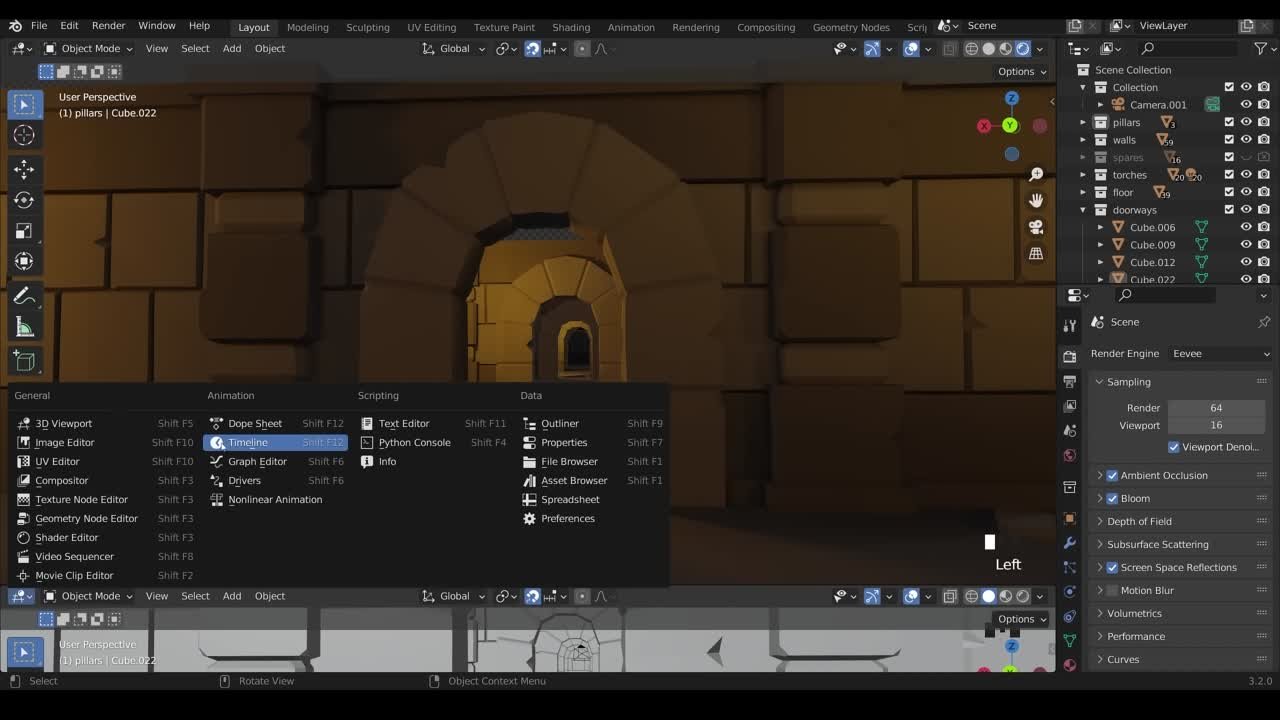Viewport: 1280px width, 720px height.
Task: Disable Ambient Occlusion
Action: [x=1112, y=475]
